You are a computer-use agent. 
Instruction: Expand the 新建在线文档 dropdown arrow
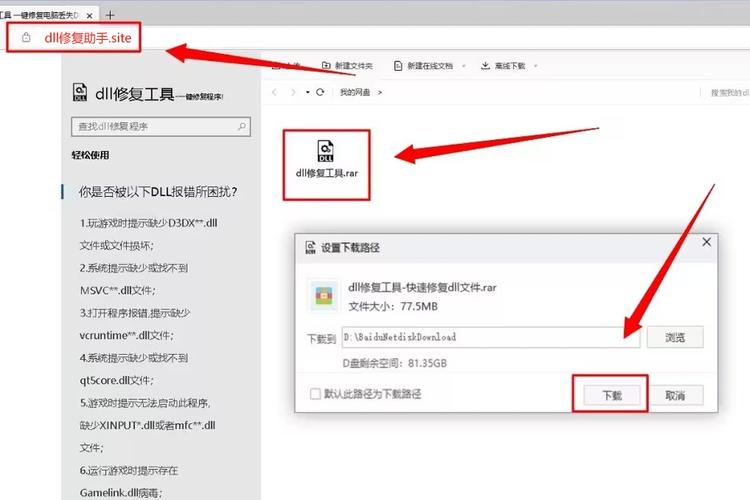(x=463, y=66)
